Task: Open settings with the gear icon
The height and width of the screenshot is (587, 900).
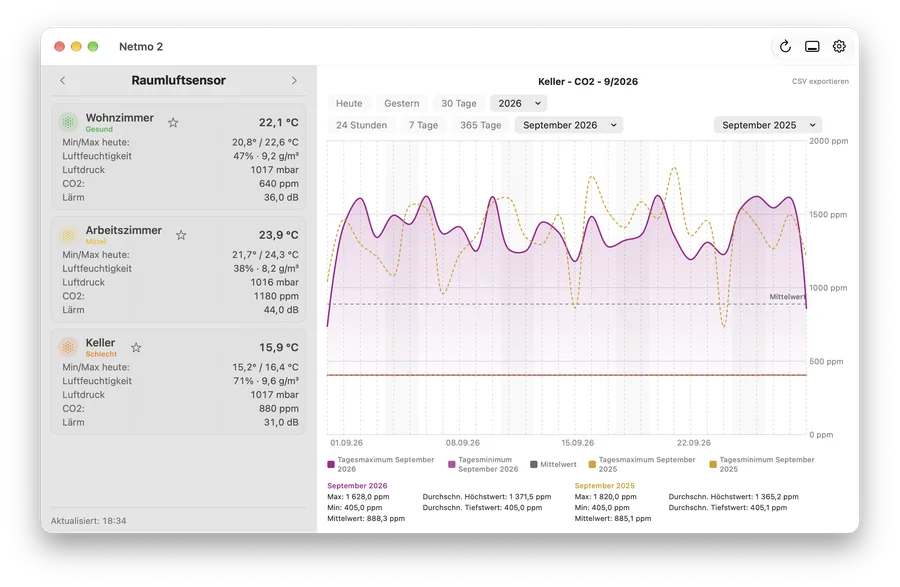Action: (x=839, y=46)
